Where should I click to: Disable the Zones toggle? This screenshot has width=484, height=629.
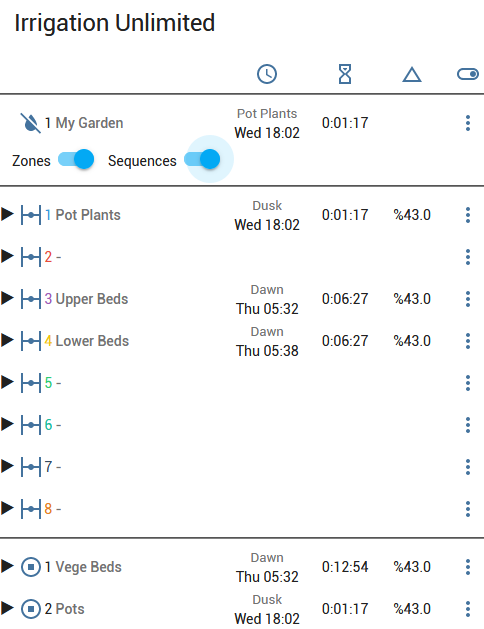click(x=76, y=160)
